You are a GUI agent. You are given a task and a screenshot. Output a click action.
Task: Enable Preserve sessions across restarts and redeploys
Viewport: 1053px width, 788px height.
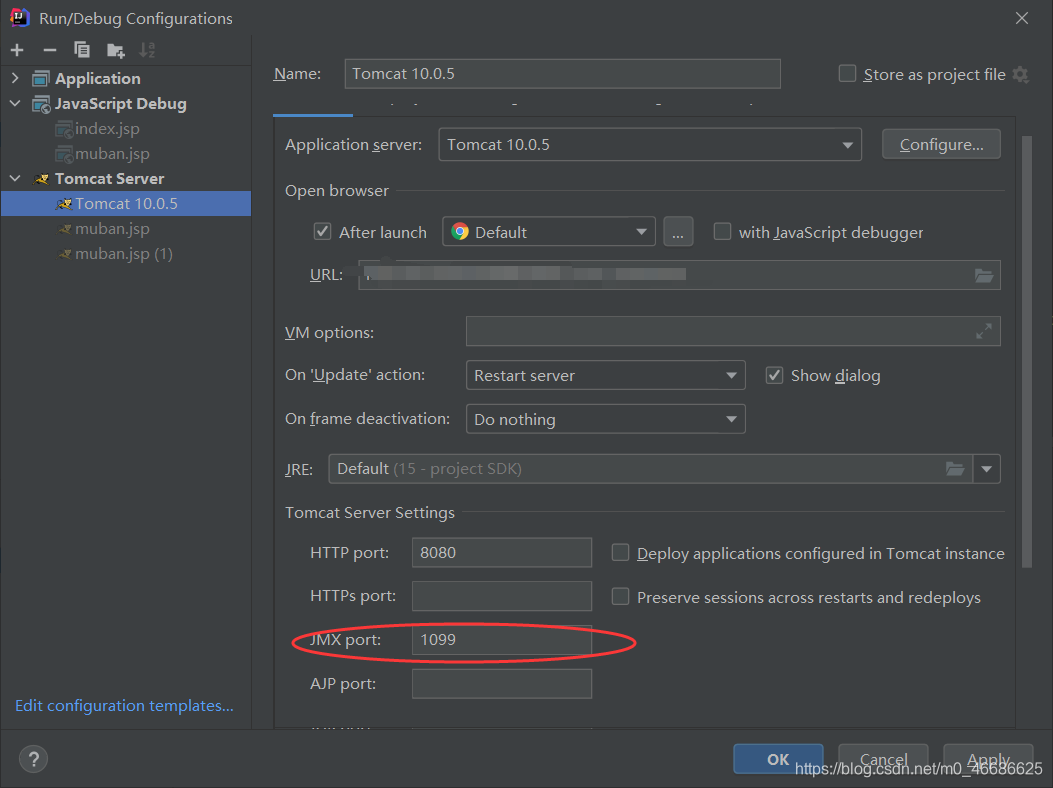pos(621,597)
